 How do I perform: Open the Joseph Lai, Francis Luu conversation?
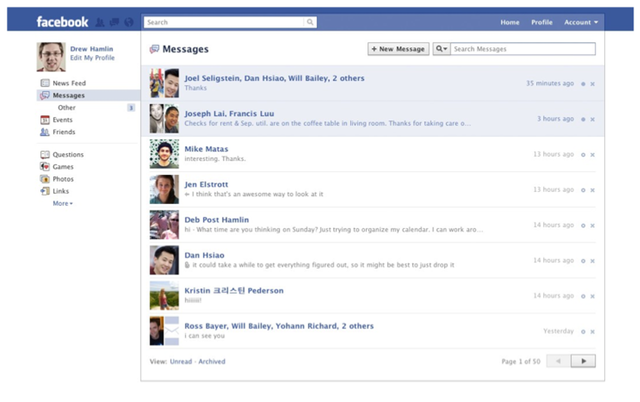click(x=229, y=114)
